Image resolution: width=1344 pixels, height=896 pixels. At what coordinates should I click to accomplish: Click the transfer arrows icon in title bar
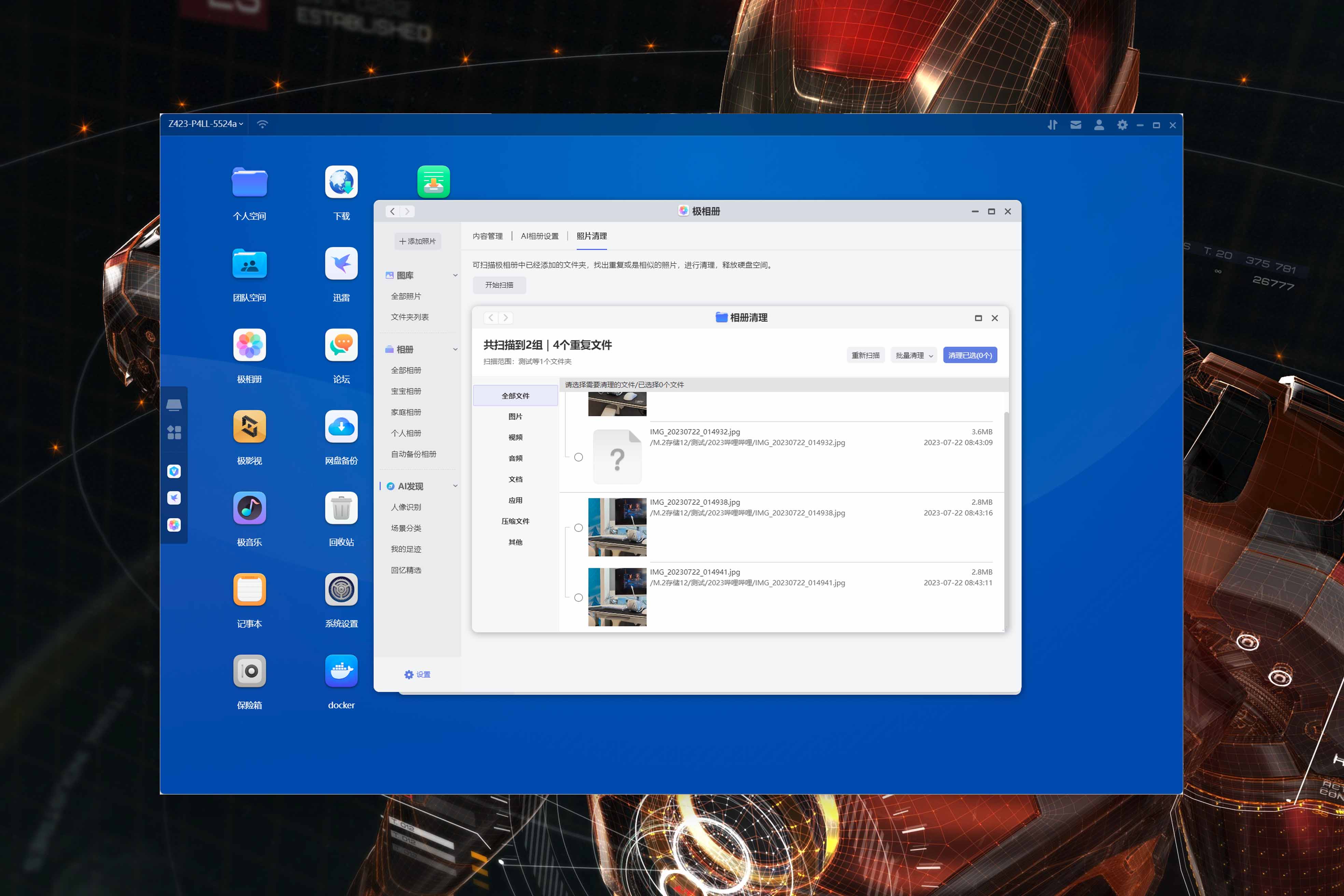pyautogui.click(x=1052, y=125)
